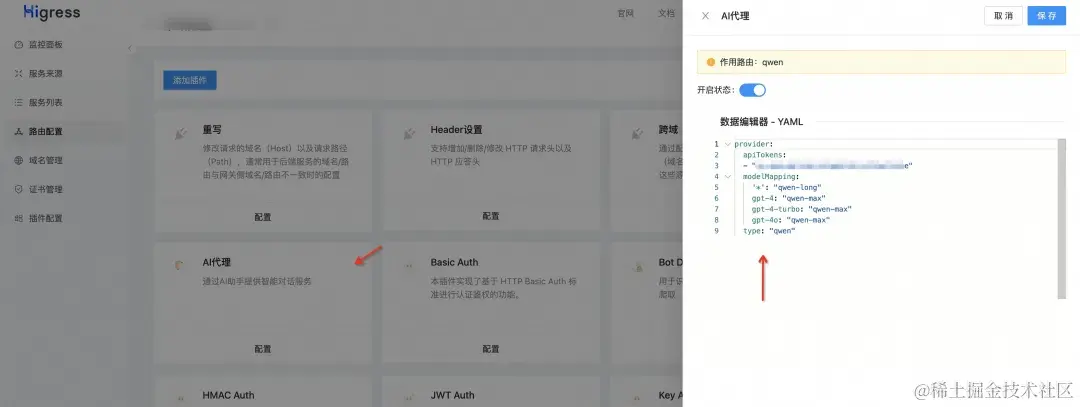Click the AI代理 plugin card icon
Viewport: 1080px width, 407px height.
coord(180,264)
